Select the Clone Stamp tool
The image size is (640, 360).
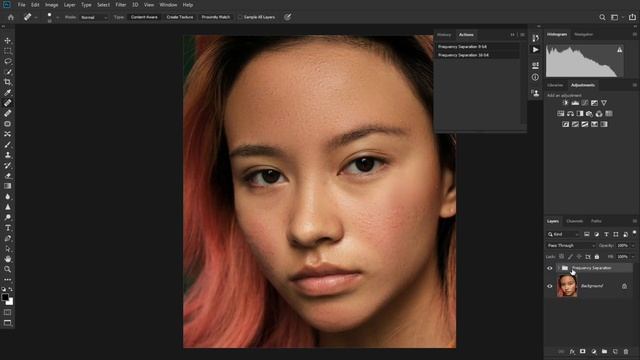coord(7,155)
